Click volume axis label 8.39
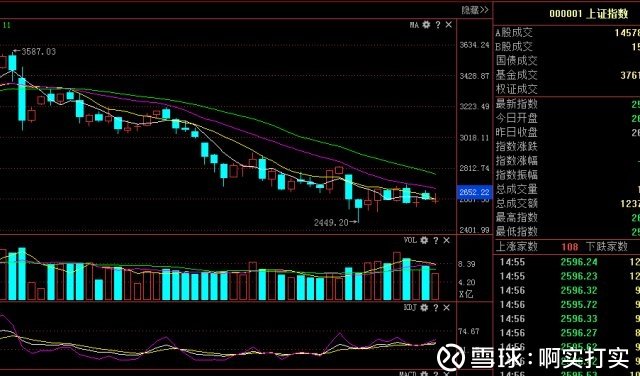Screen dimensions: 640x376 467,265
